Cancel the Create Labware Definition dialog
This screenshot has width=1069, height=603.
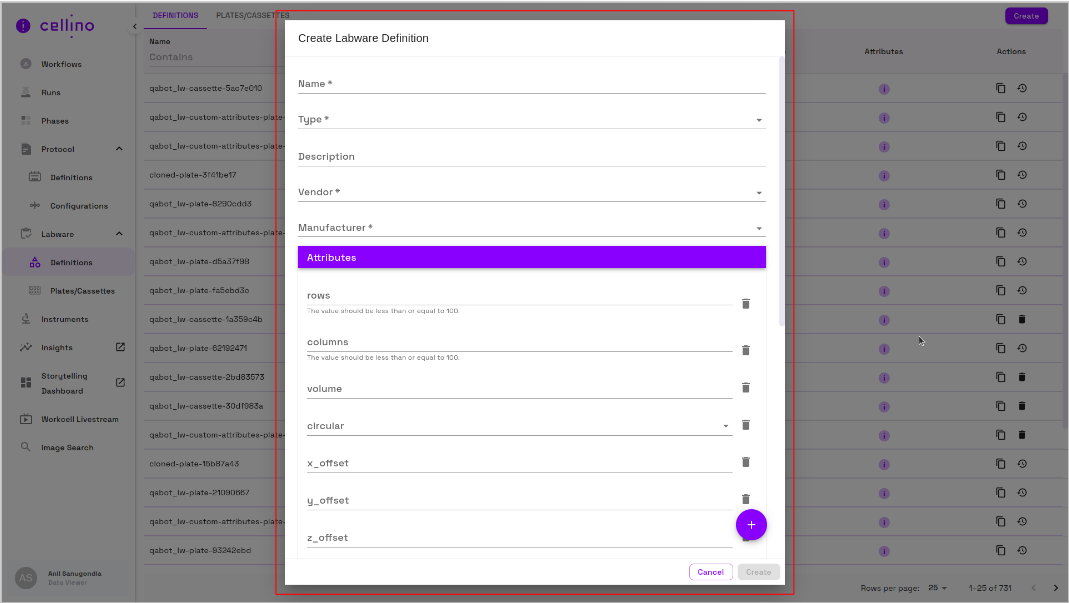[710, 571]
